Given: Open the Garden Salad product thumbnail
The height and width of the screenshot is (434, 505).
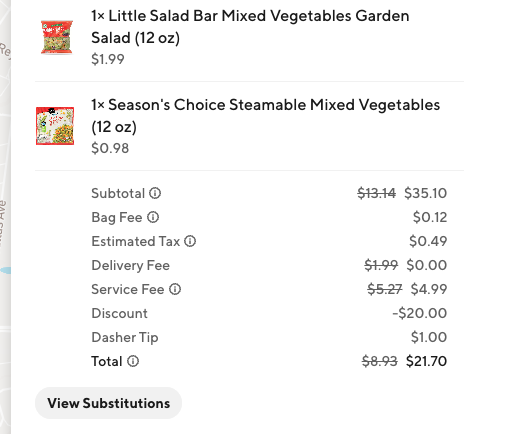Looking at the screenshot, I should click(57, 37).
